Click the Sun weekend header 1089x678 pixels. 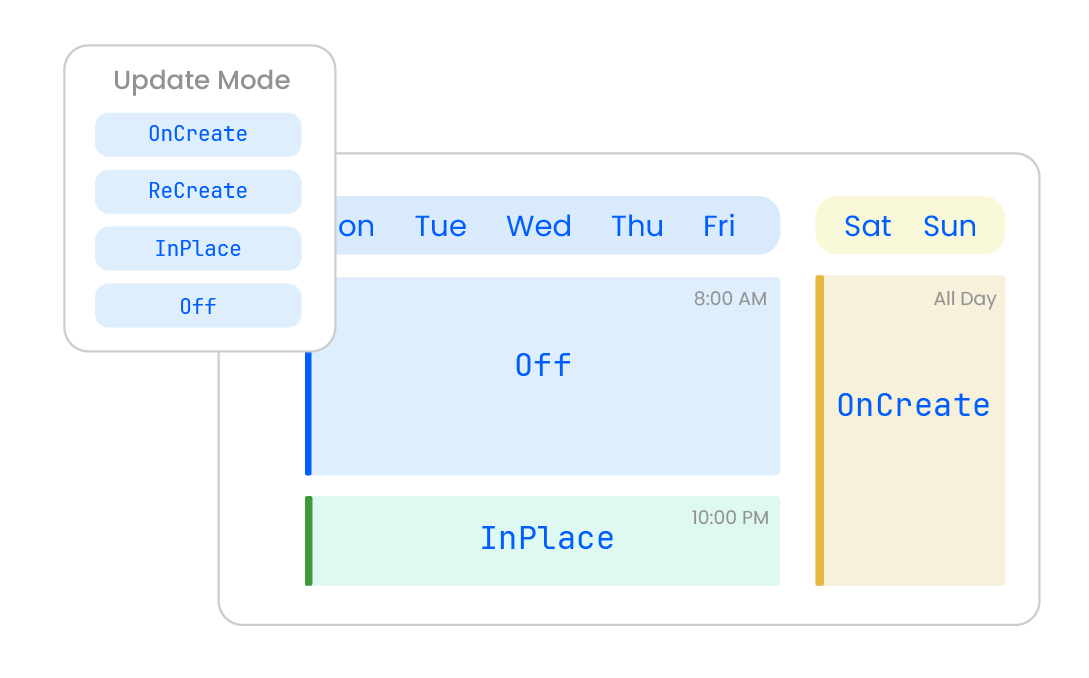click(948, 226)
